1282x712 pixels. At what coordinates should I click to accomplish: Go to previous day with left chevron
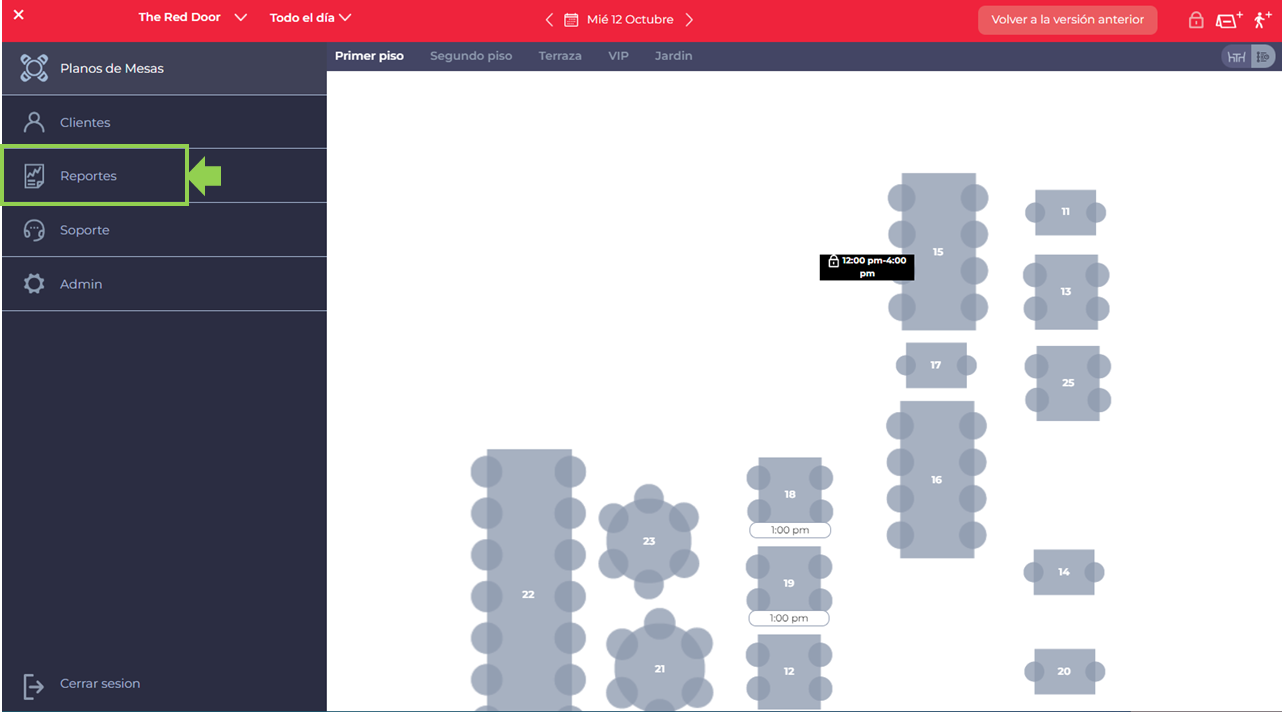(x=549, y=20)
